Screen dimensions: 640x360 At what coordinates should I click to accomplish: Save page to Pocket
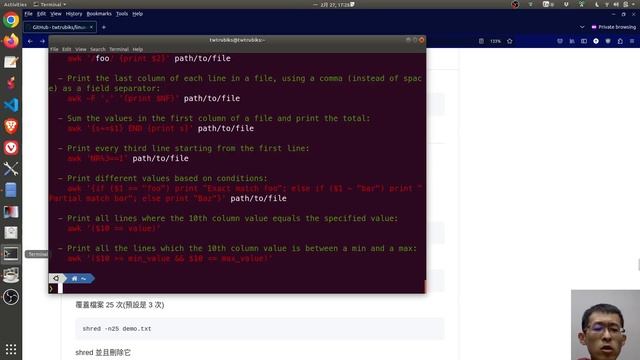pos(560,41)
